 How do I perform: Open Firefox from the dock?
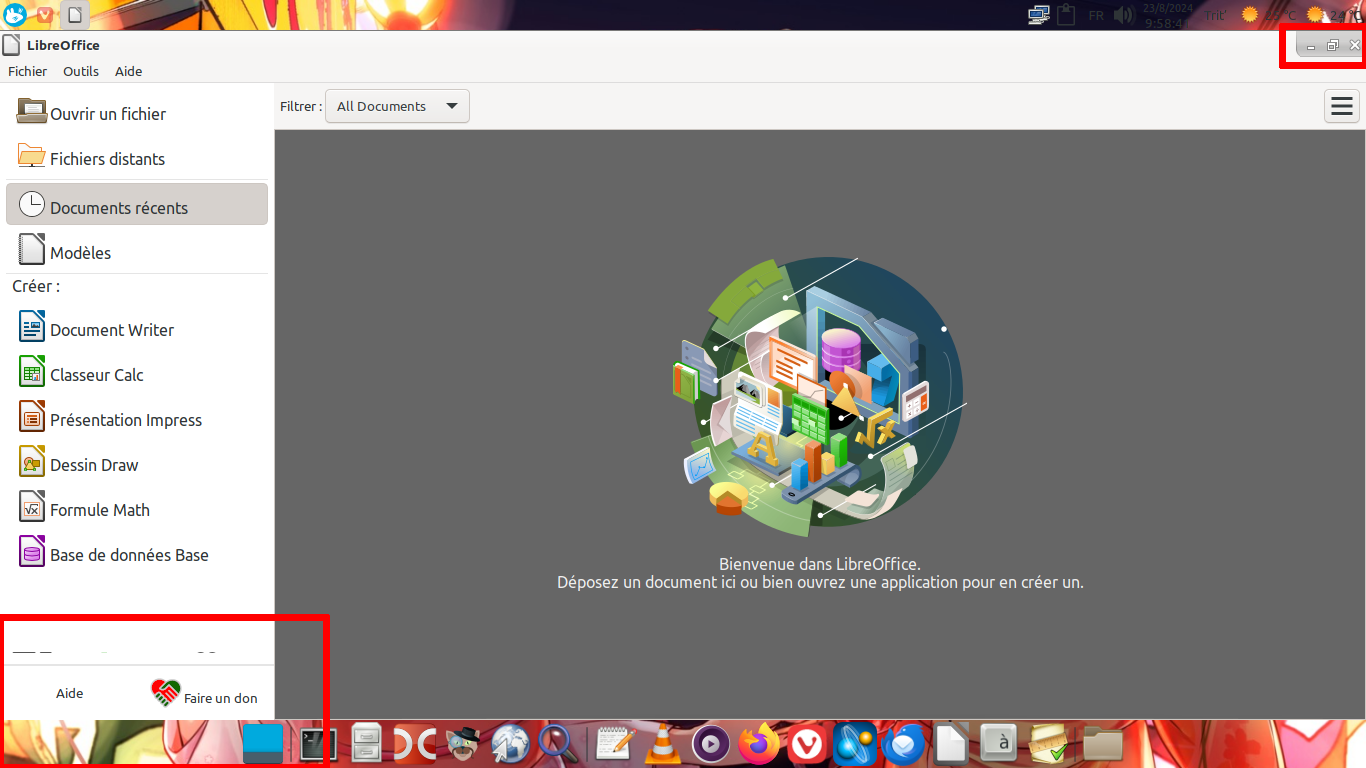759,744
